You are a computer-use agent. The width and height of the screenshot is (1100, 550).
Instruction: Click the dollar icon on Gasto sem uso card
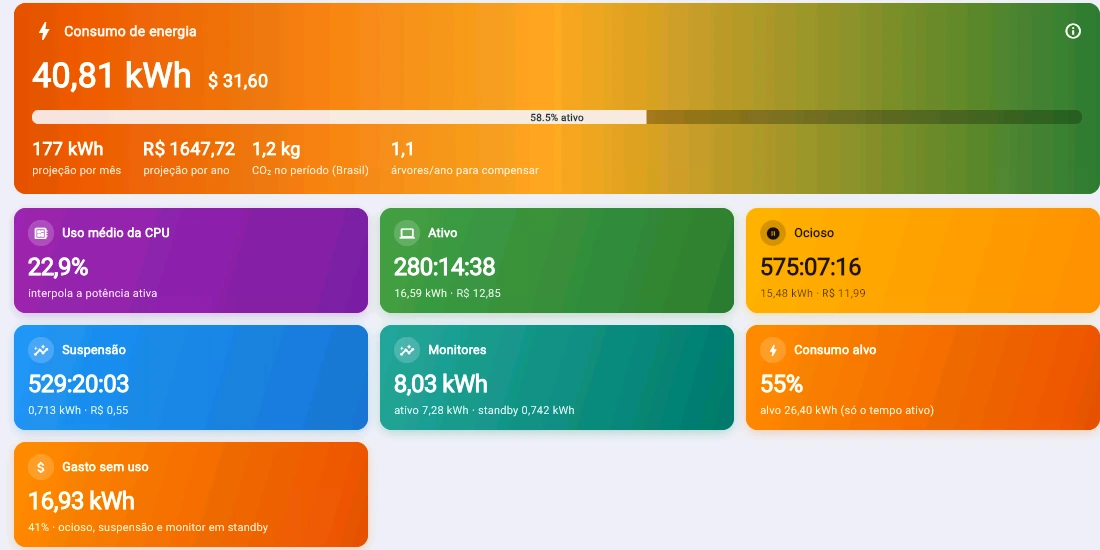[41, 467]
